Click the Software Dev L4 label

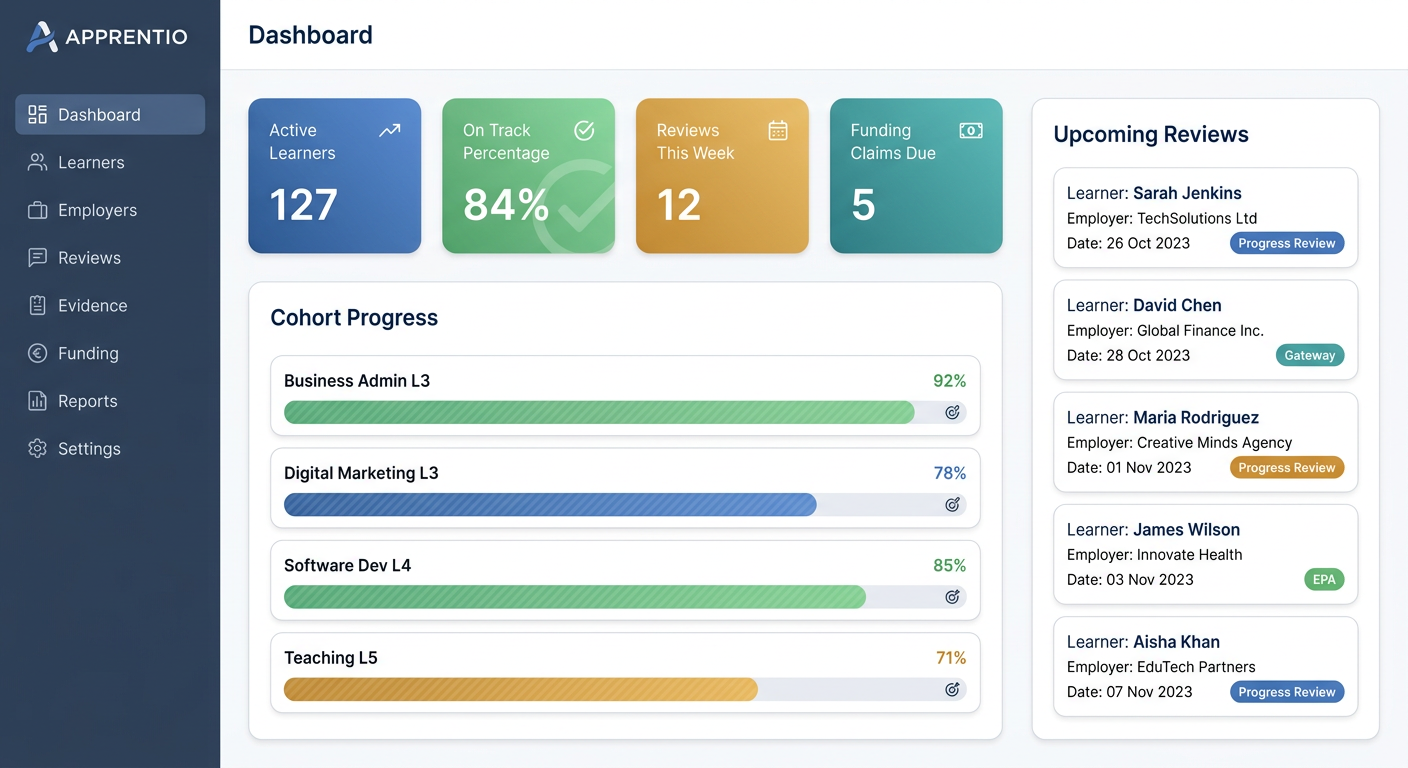(x=347, y=565)
